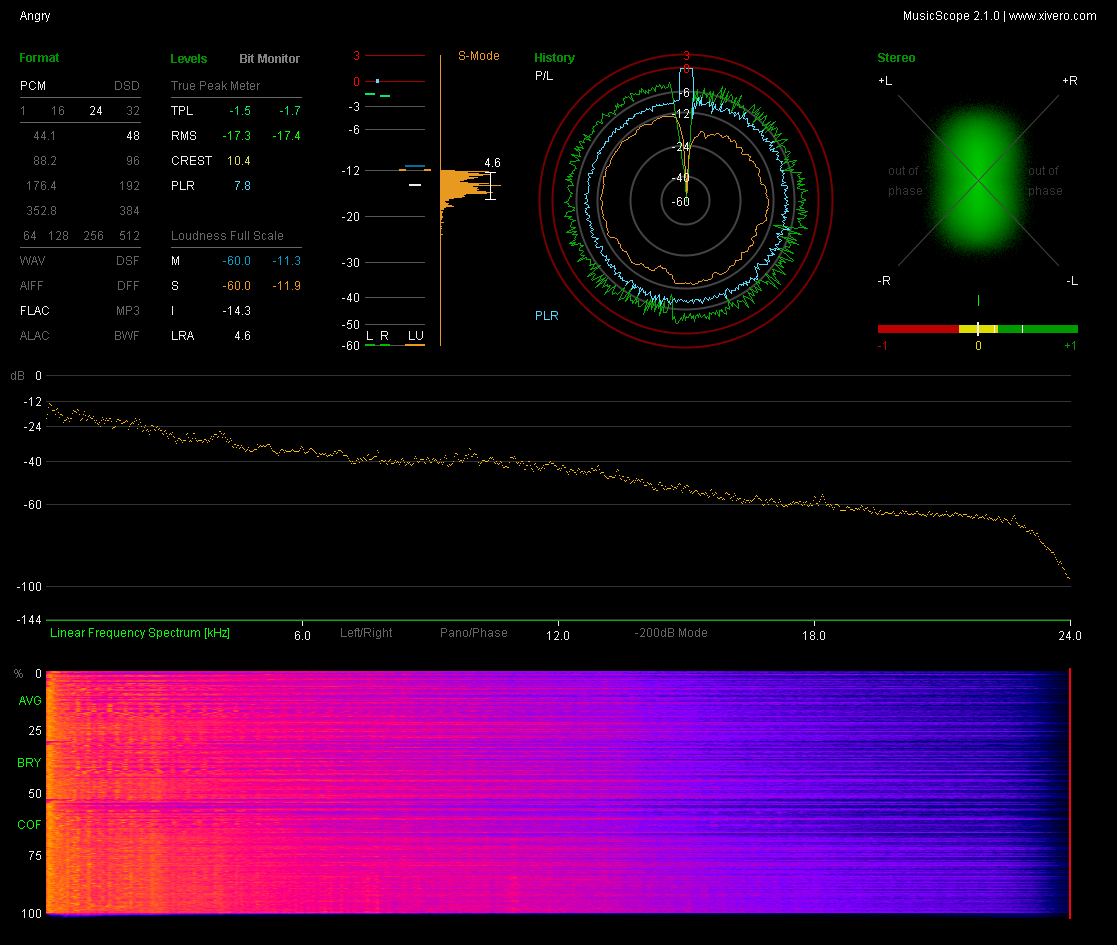The image size is (1117, 945).
Task: Click the Linear Frequency Spectrum [kHz] label
Action: point(140,633)
